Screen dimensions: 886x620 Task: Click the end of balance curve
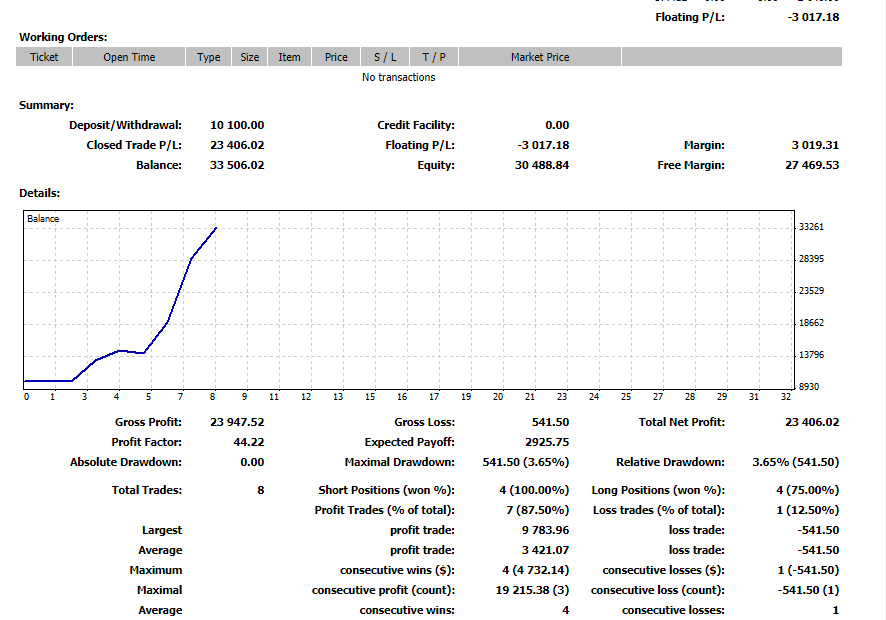(x=216, y=228)
